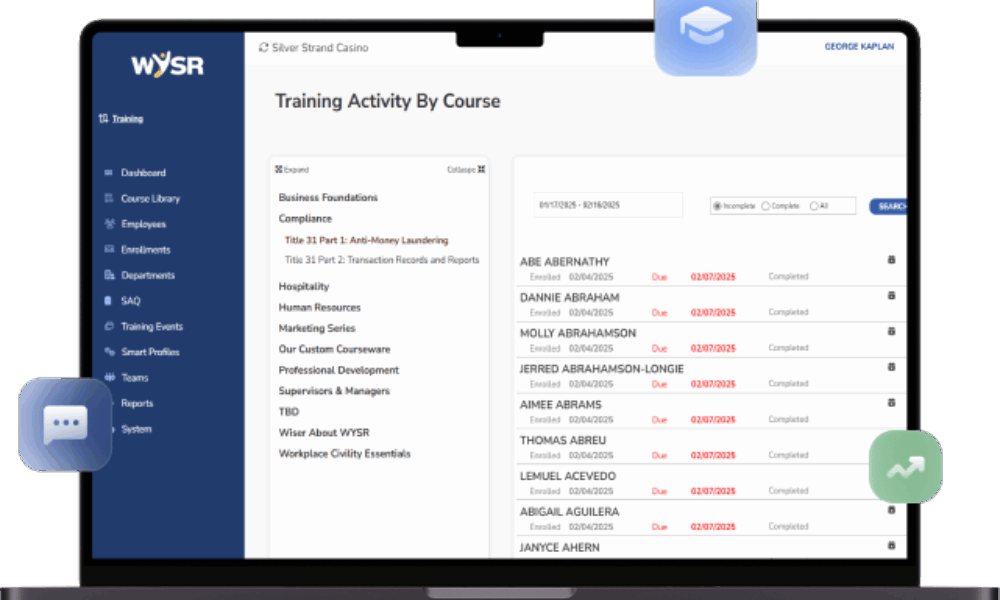
Task: Expand the Hospitality course category
Action: tap(304, 287)
